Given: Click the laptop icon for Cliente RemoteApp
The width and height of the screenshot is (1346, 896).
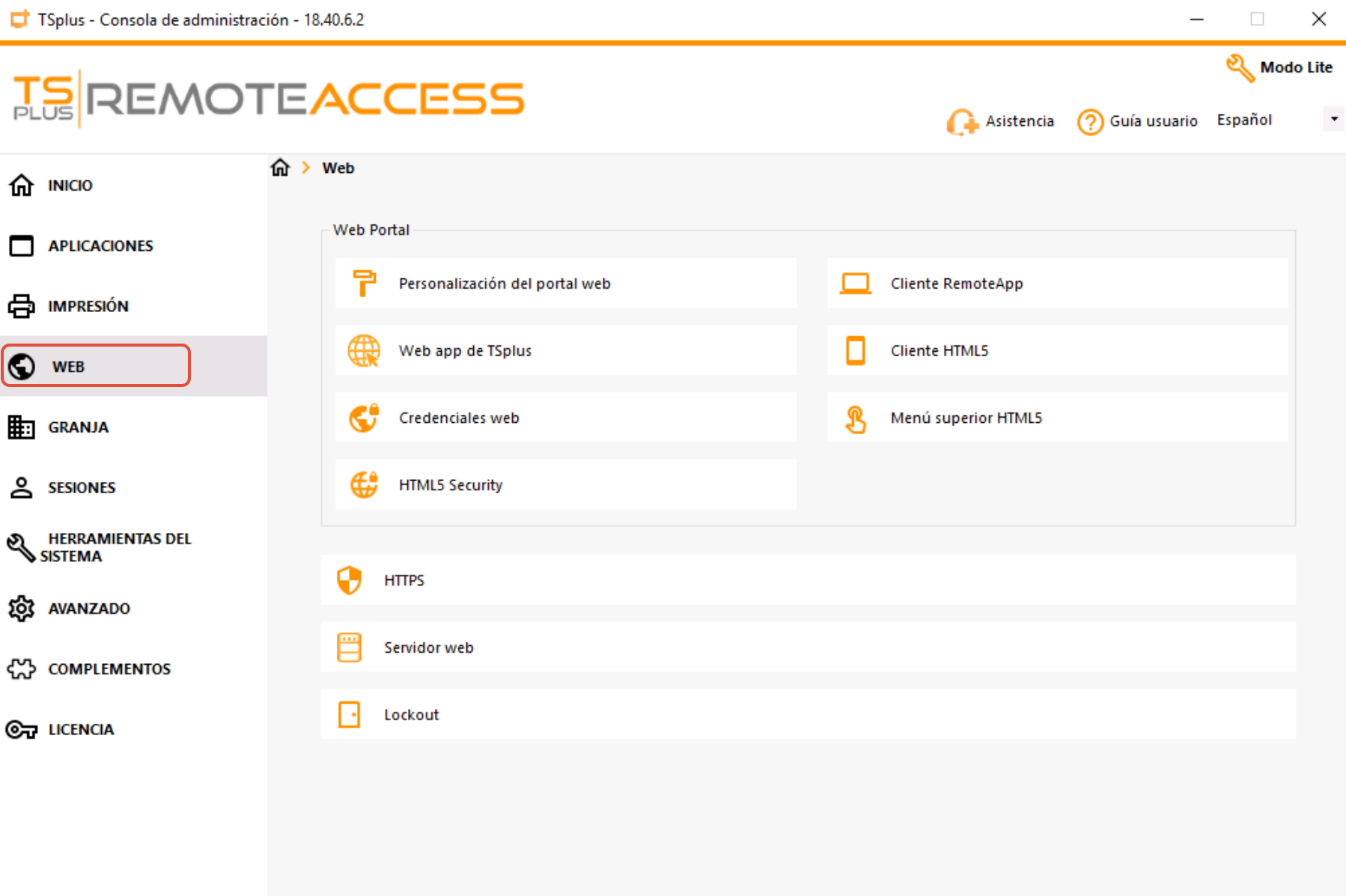Looking at the screenshot, I should click(x=856, y=284).
